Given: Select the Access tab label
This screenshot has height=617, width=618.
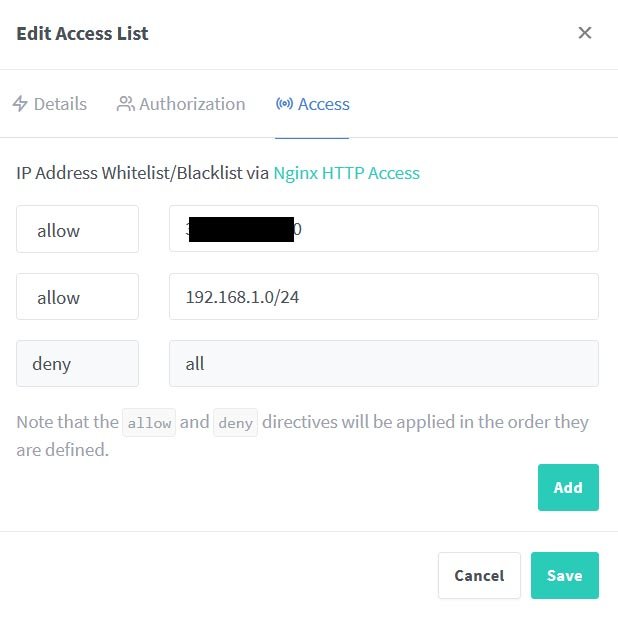Looking at the screenshot, I should 324,104.
